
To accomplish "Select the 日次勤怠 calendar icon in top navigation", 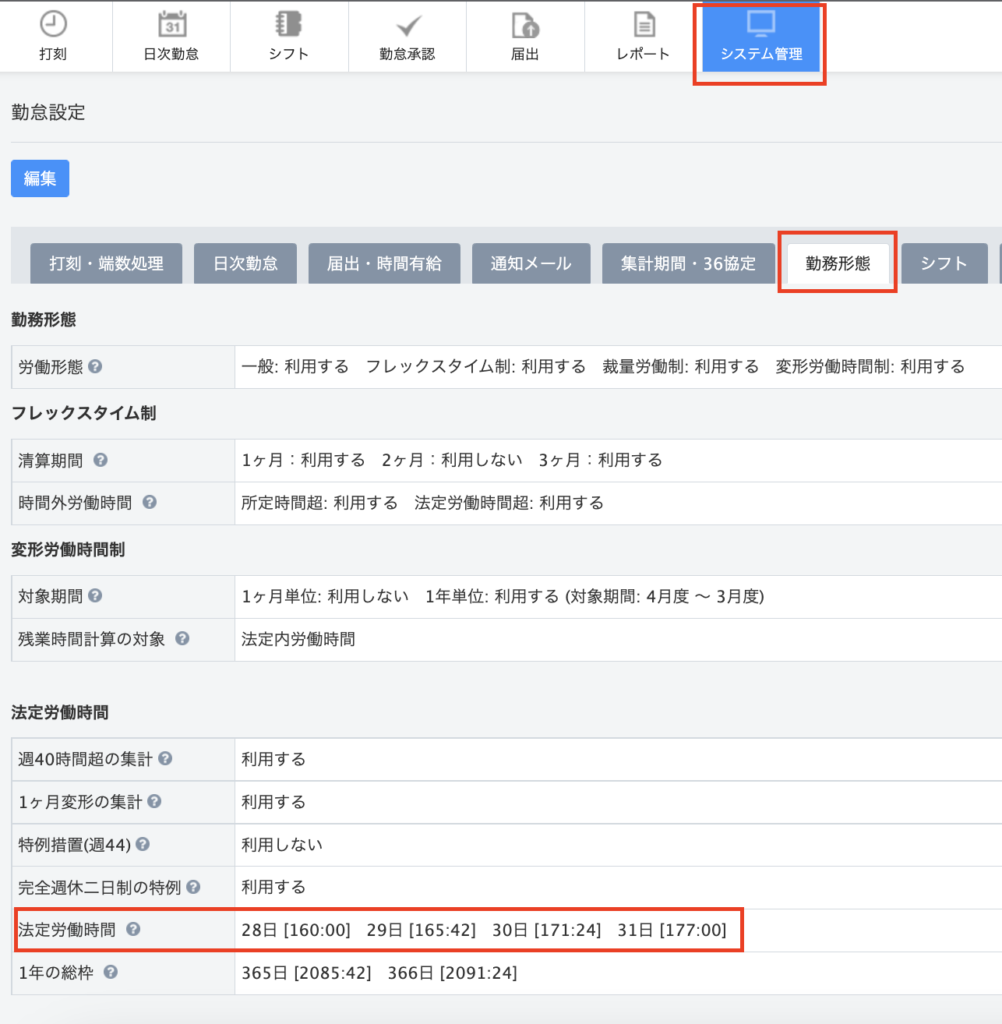I will pyautogui.click(x=171, y=36).
